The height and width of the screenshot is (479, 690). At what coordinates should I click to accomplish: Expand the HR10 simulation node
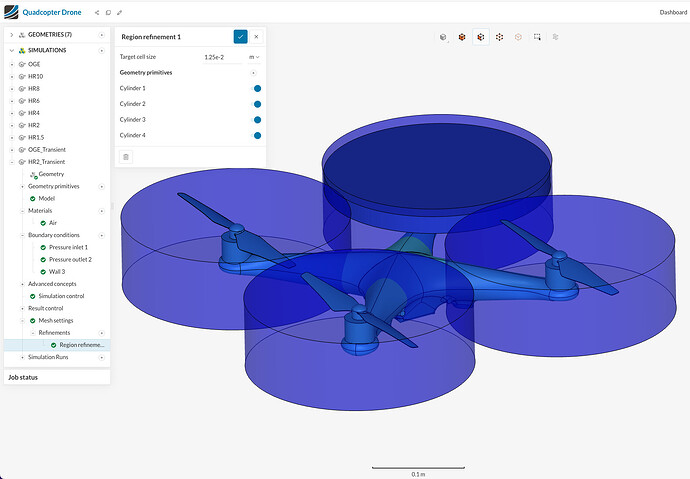click(13, 76)
